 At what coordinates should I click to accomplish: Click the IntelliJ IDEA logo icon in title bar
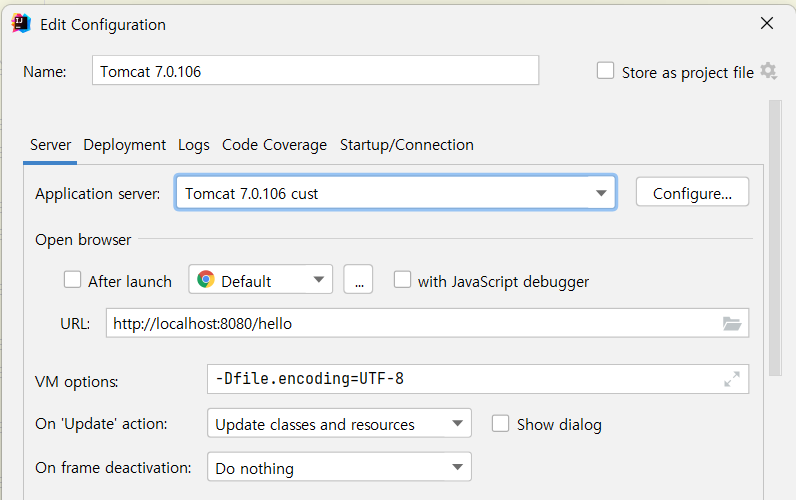[x=21, y=23]
